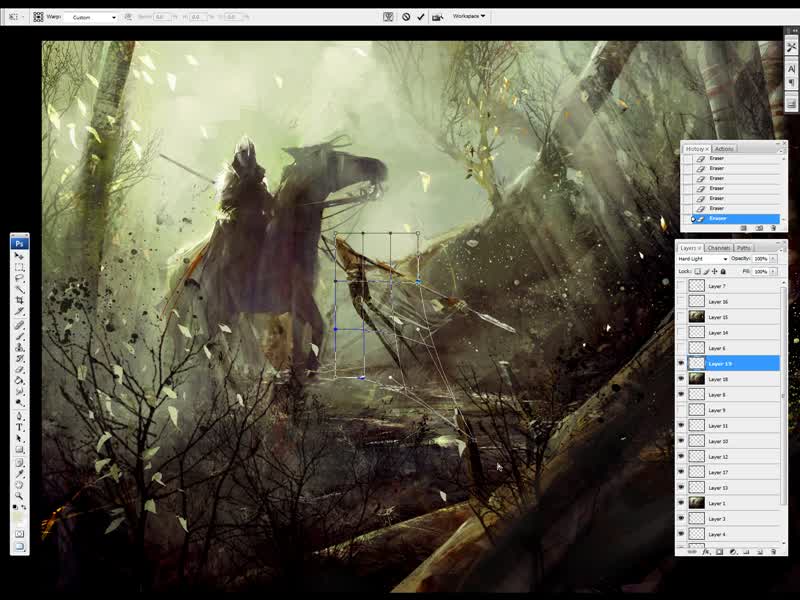Screen dimensions: 800x600
Task: Select the Rectangular Marquee tool
Action: [x=19, y=267]
